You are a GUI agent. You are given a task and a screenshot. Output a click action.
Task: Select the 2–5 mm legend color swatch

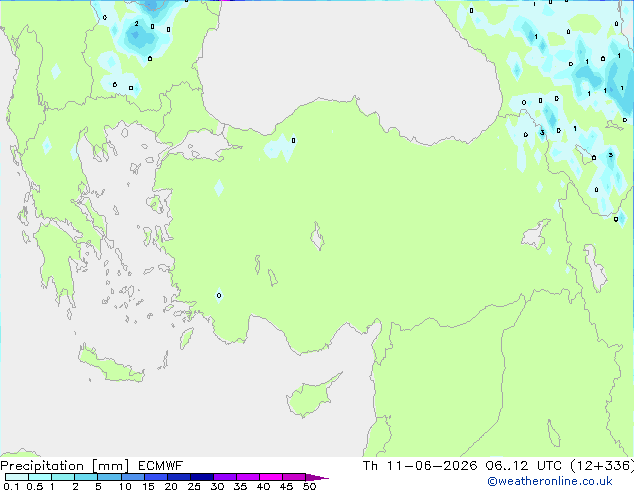tap(86, 477)
